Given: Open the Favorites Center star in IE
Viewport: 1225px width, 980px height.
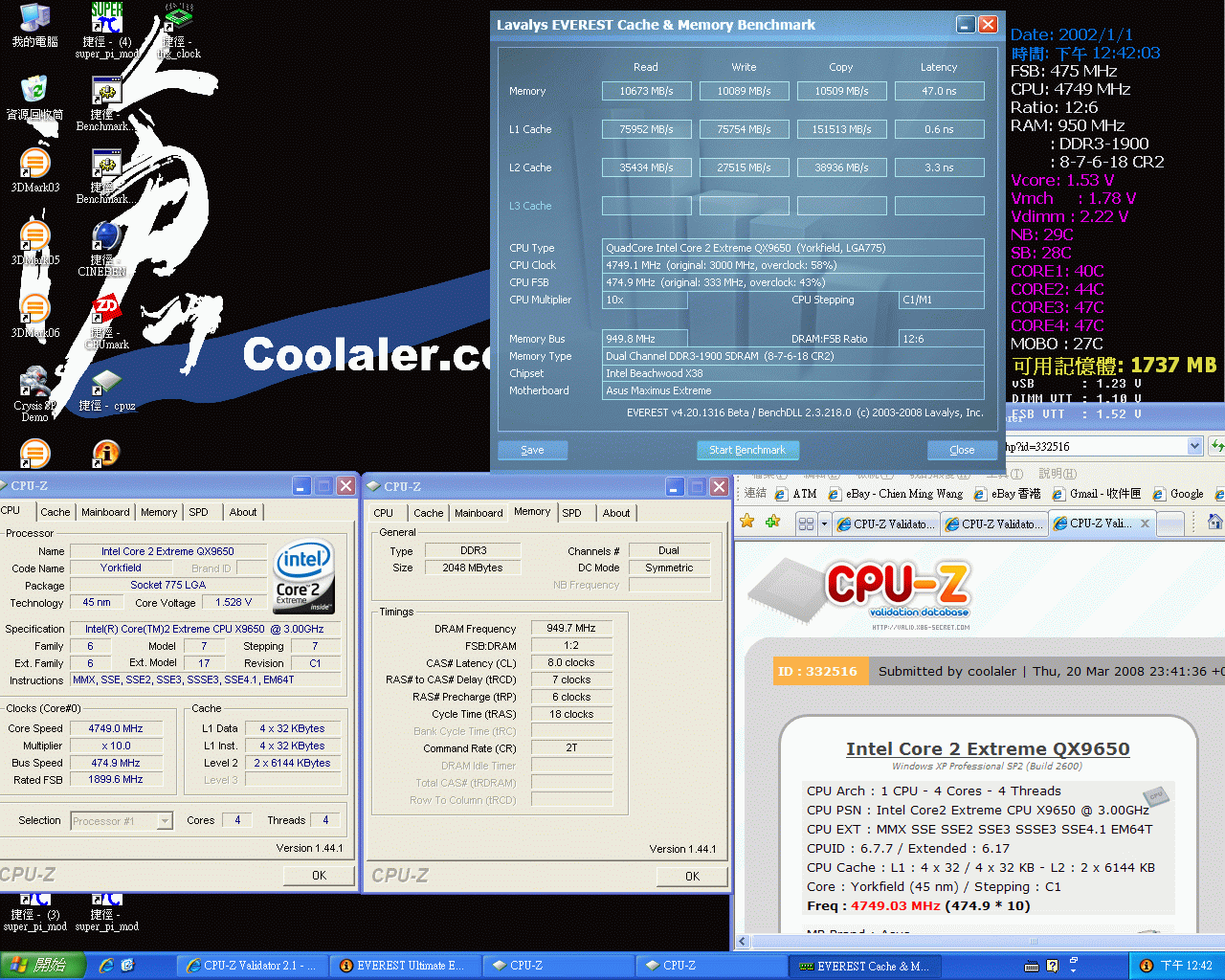Looking at the screenshot, I should [x=747, y=522].
